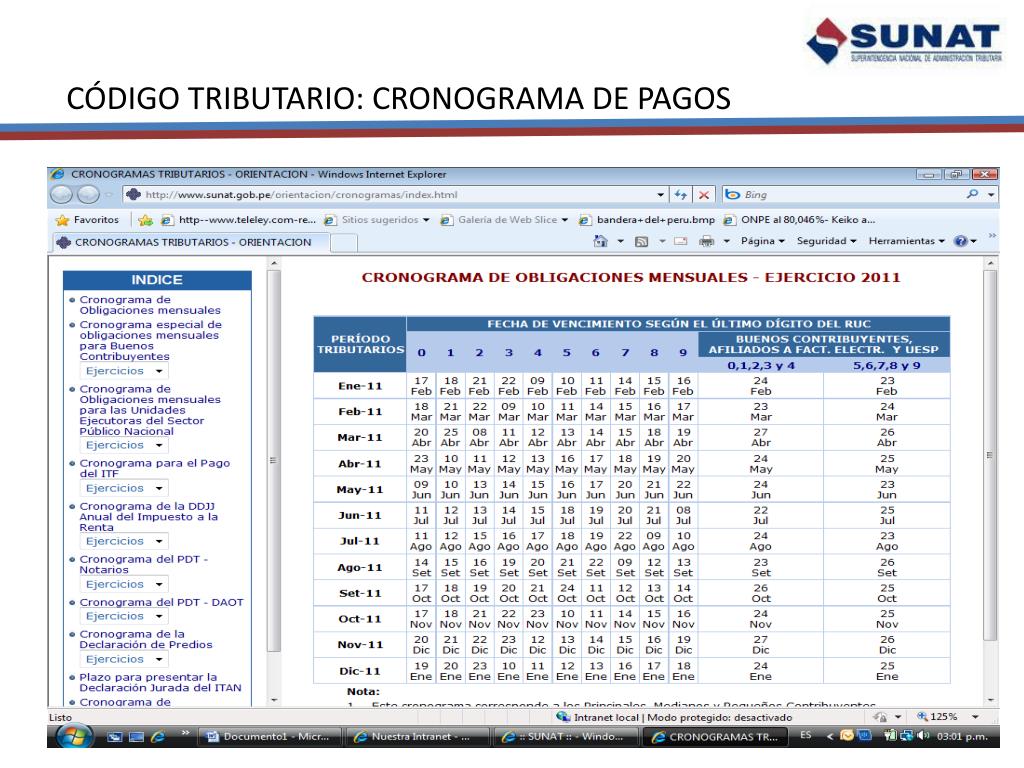Show hidden tray icons with the taskbar arrow
Screen dimensions: 1024x768
tap(830, 736)
